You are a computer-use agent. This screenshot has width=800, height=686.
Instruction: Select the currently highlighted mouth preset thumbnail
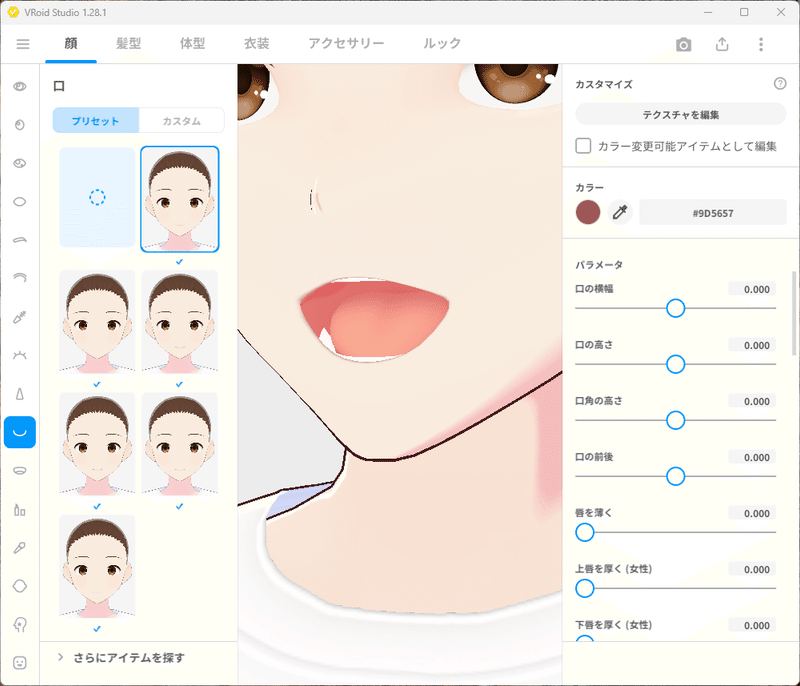[180, 199]
